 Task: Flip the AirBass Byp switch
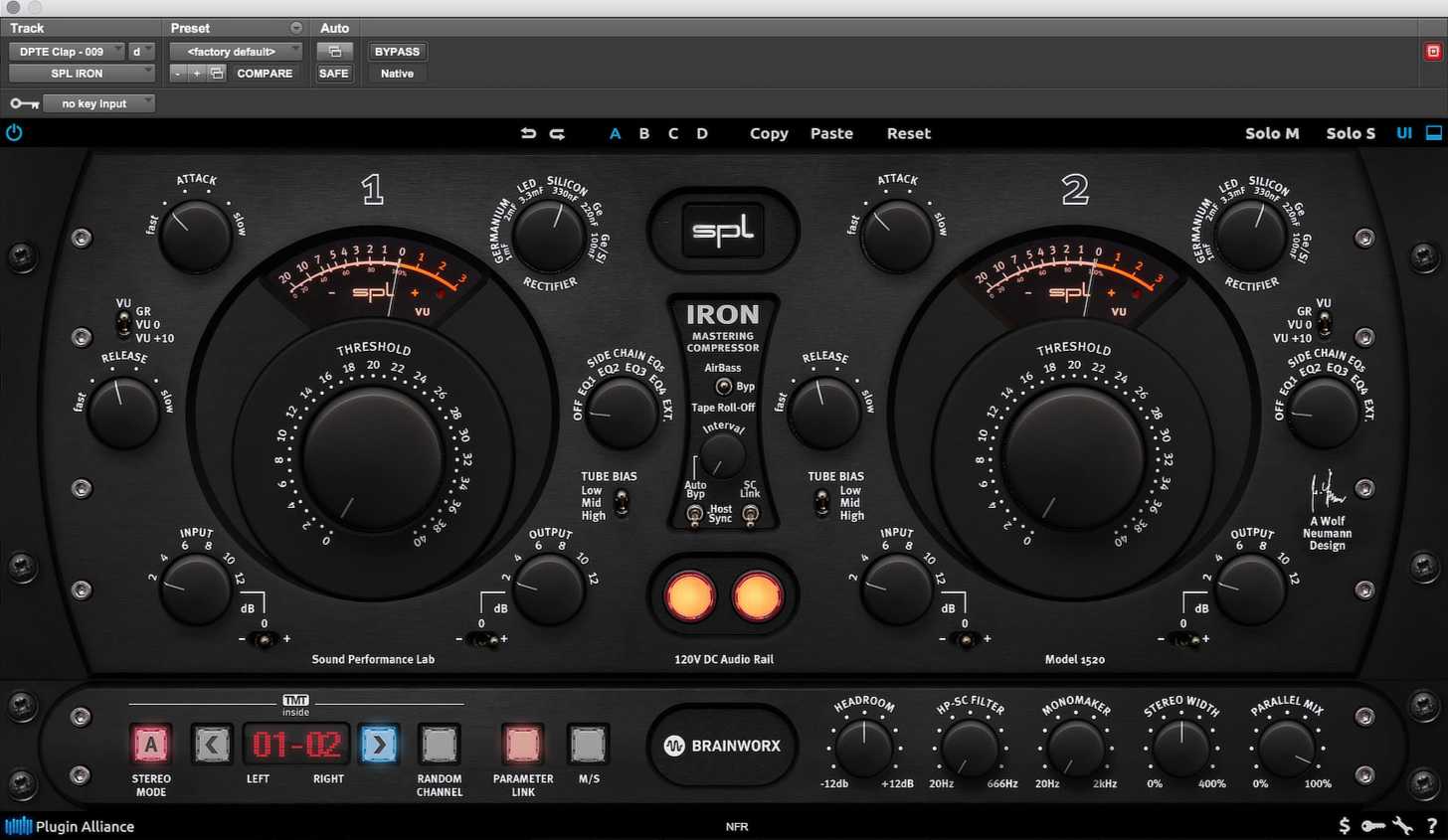point(723,387)
